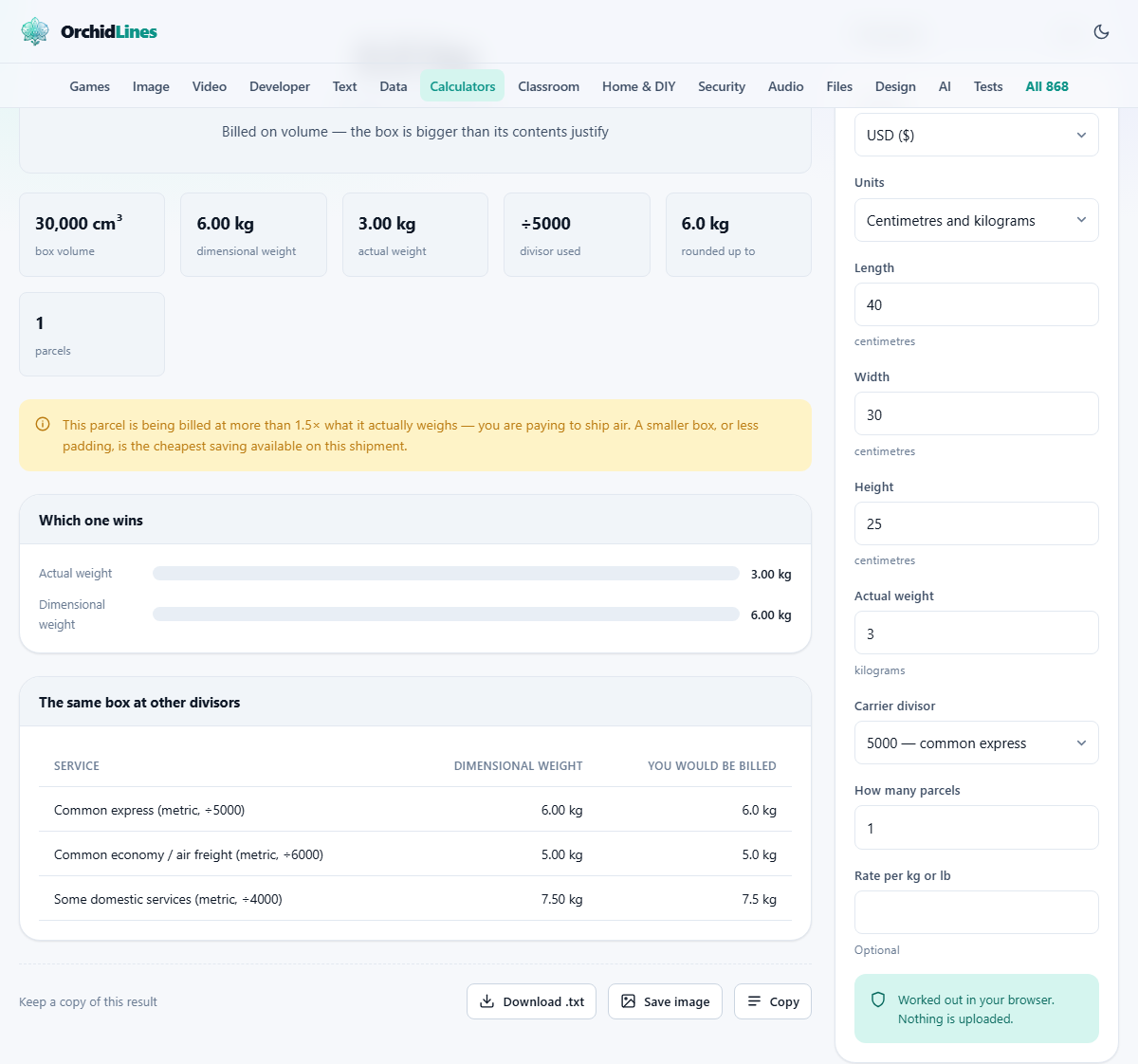Open the Text category tab
Viewport: 1138px width, 1064px height.
click(x=345, y=86)
